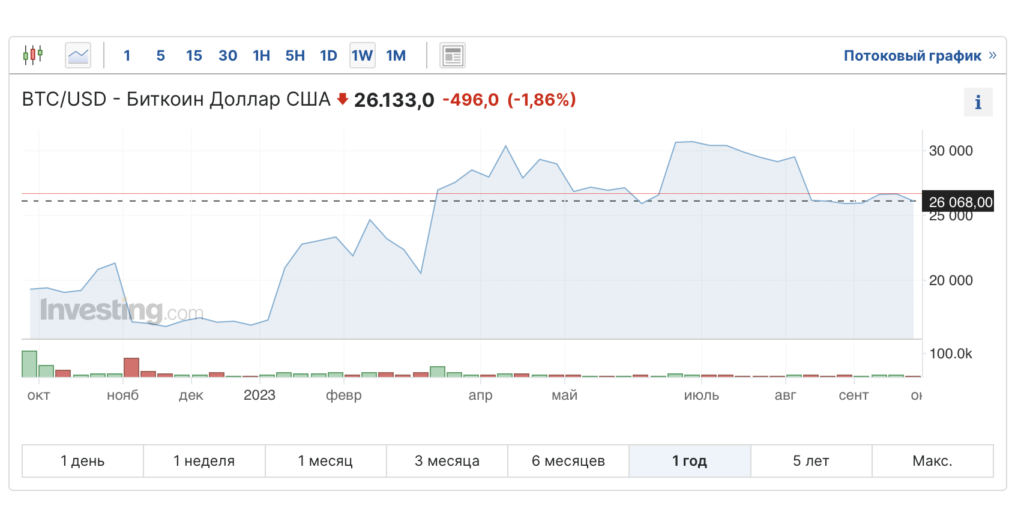1024x509 pixels.
Task: Show the Макс. time range
Action: (x=933, y=461)
